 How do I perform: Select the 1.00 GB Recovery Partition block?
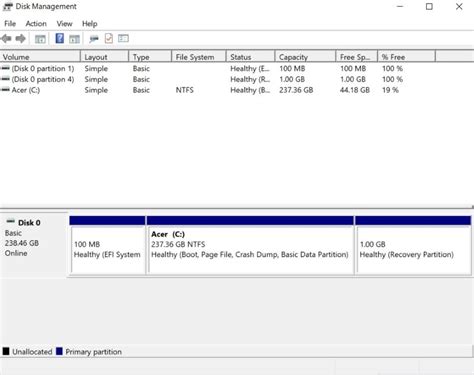tap(413, 246)
